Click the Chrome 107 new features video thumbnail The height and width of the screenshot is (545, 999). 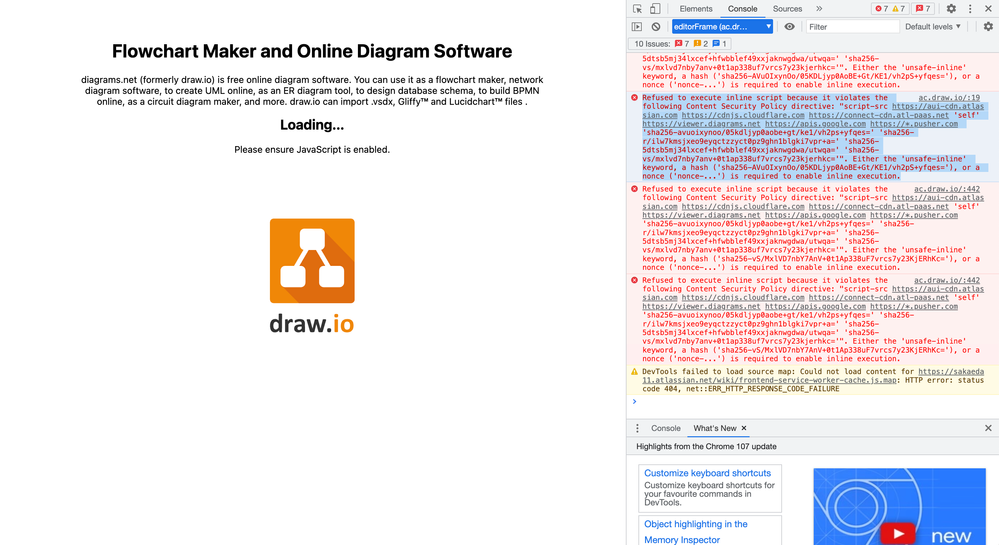pos(899,507)
